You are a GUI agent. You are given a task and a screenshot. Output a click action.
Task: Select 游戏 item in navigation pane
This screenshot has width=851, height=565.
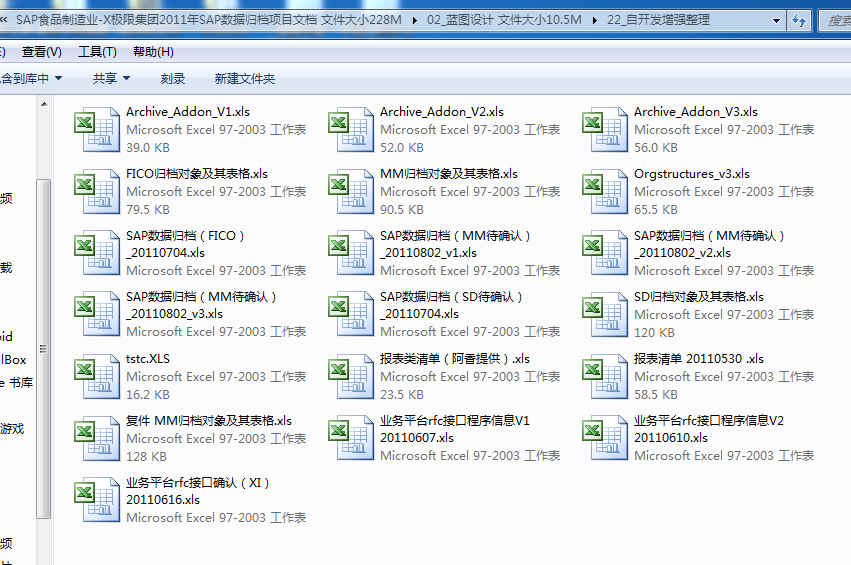(12, 429)
